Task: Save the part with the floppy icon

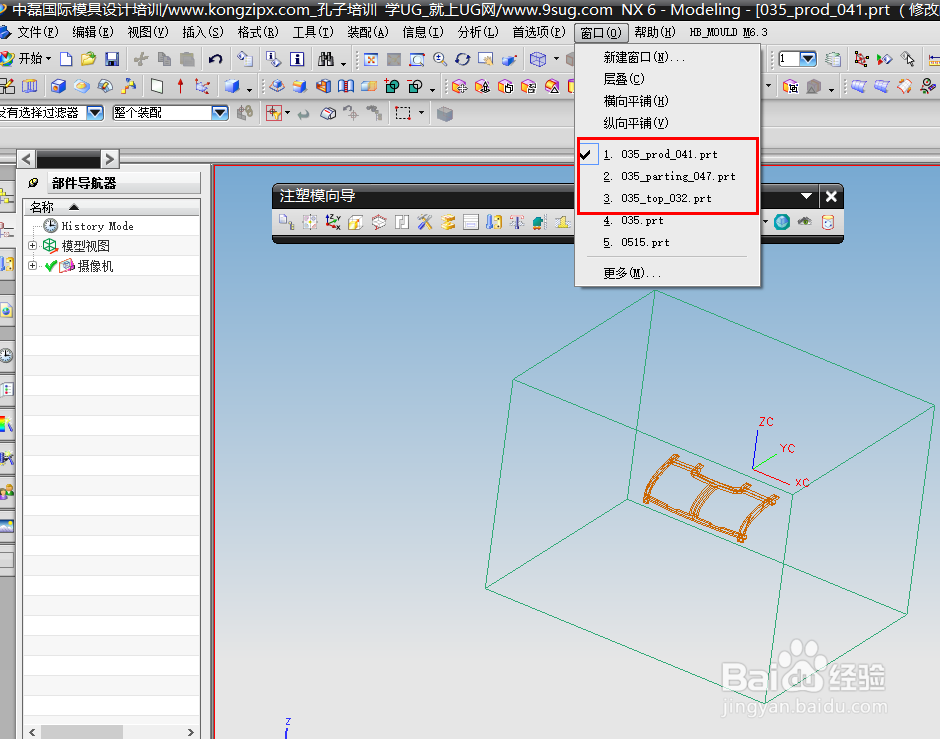Action: (112, 59)
